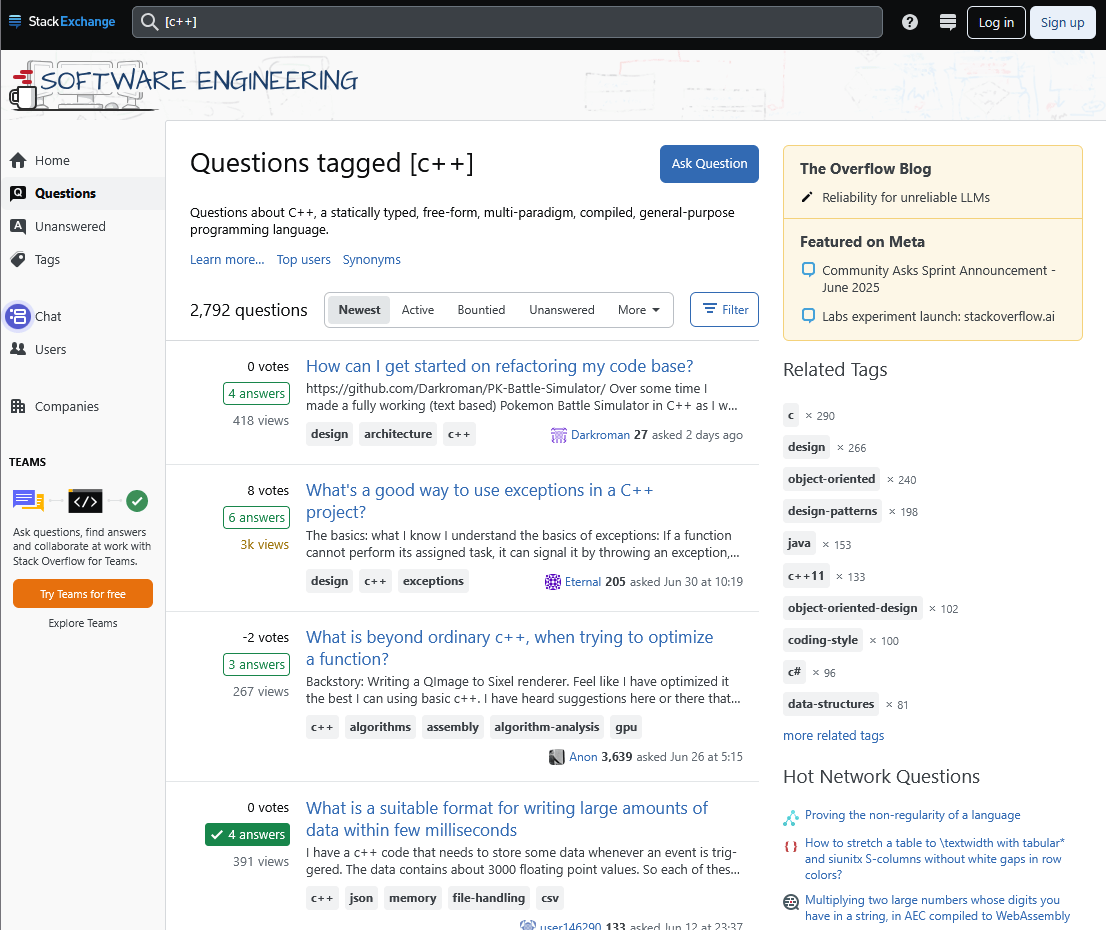The height and width of the screenshot is (930, 1106).
Task: Select the Bountied questions tab
Action: (x=481, y=310)
